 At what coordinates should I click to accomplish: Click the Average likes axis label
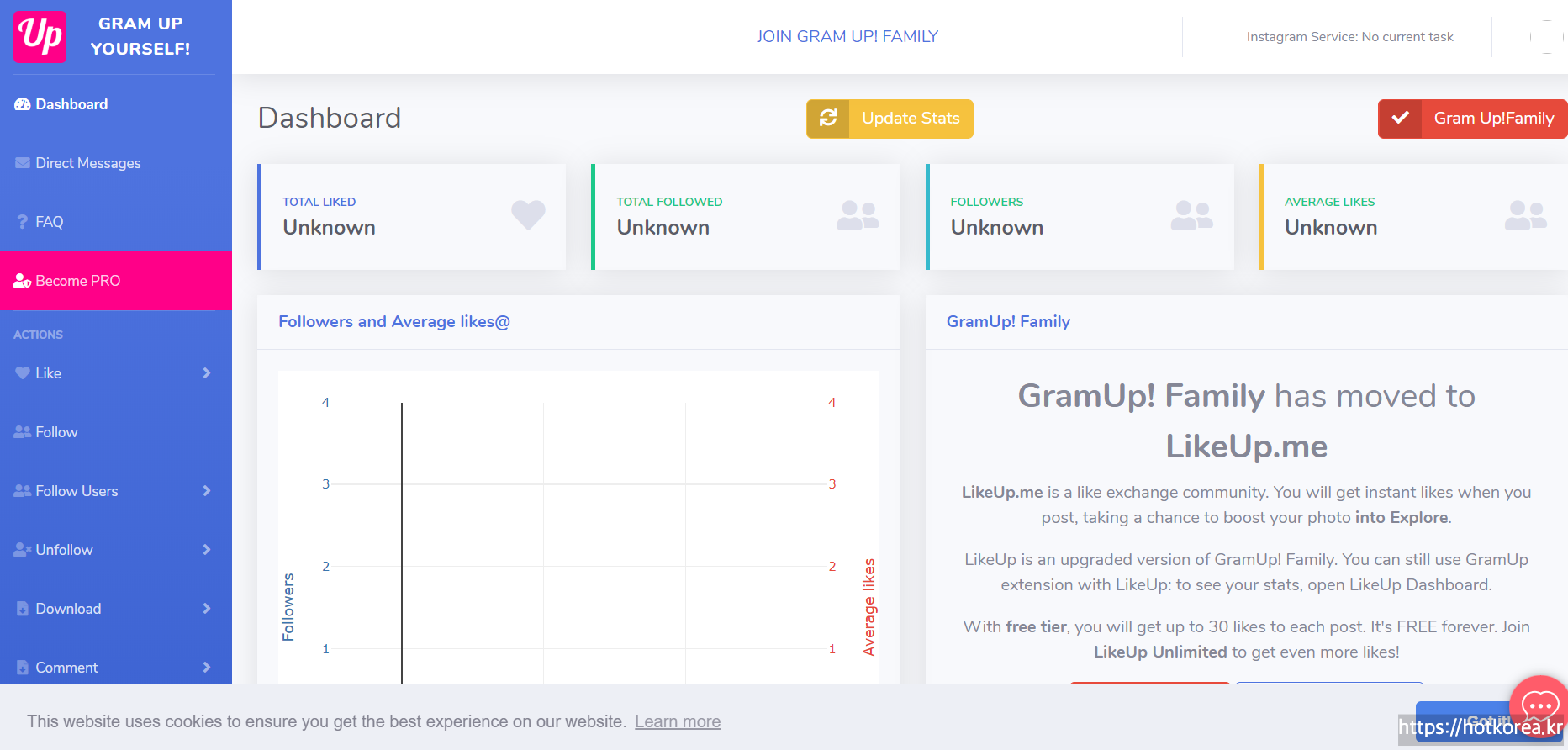[869, 607]
